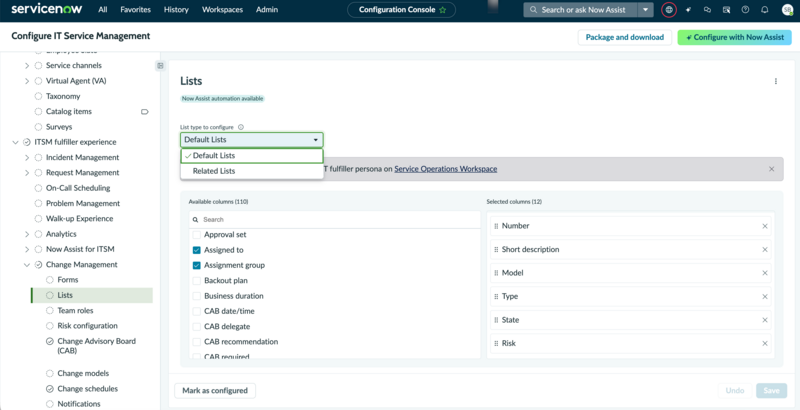Collapse the ITSM fulfiller experience node
The image size is (800, 410).
click(15, 142)
